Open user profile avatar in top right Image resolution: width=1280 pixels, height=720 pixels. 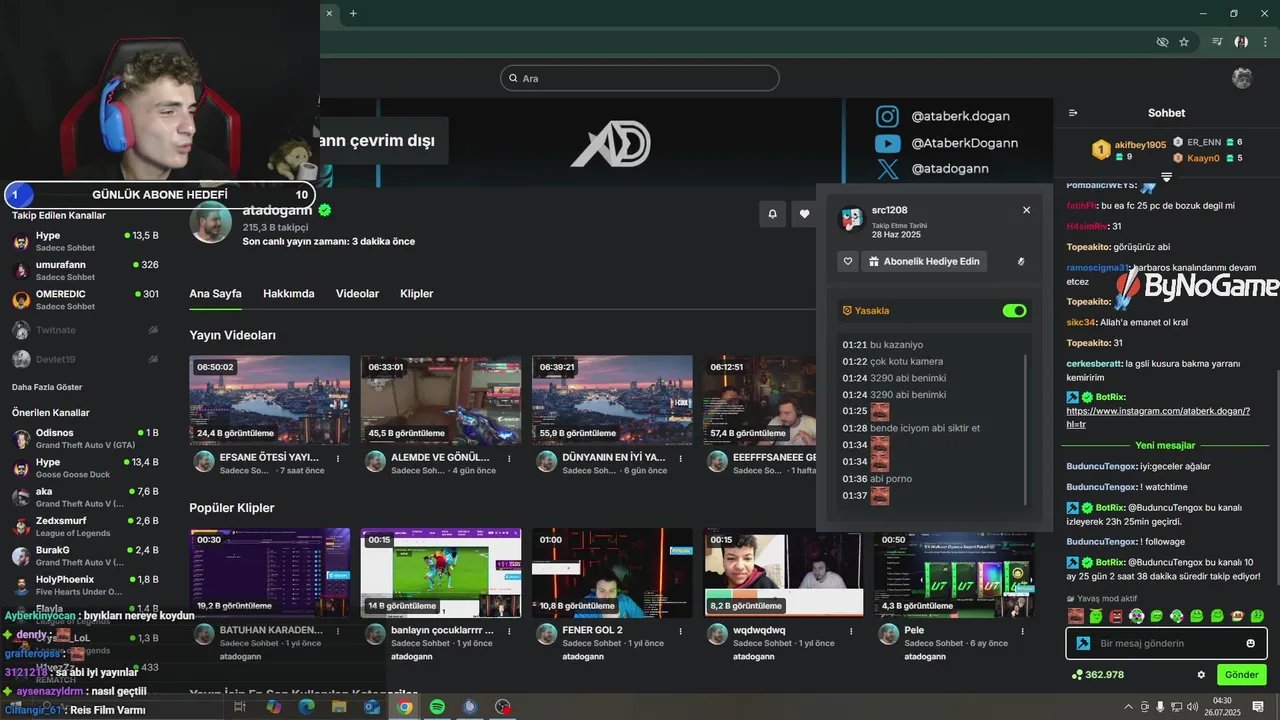tap(1242, 78)
